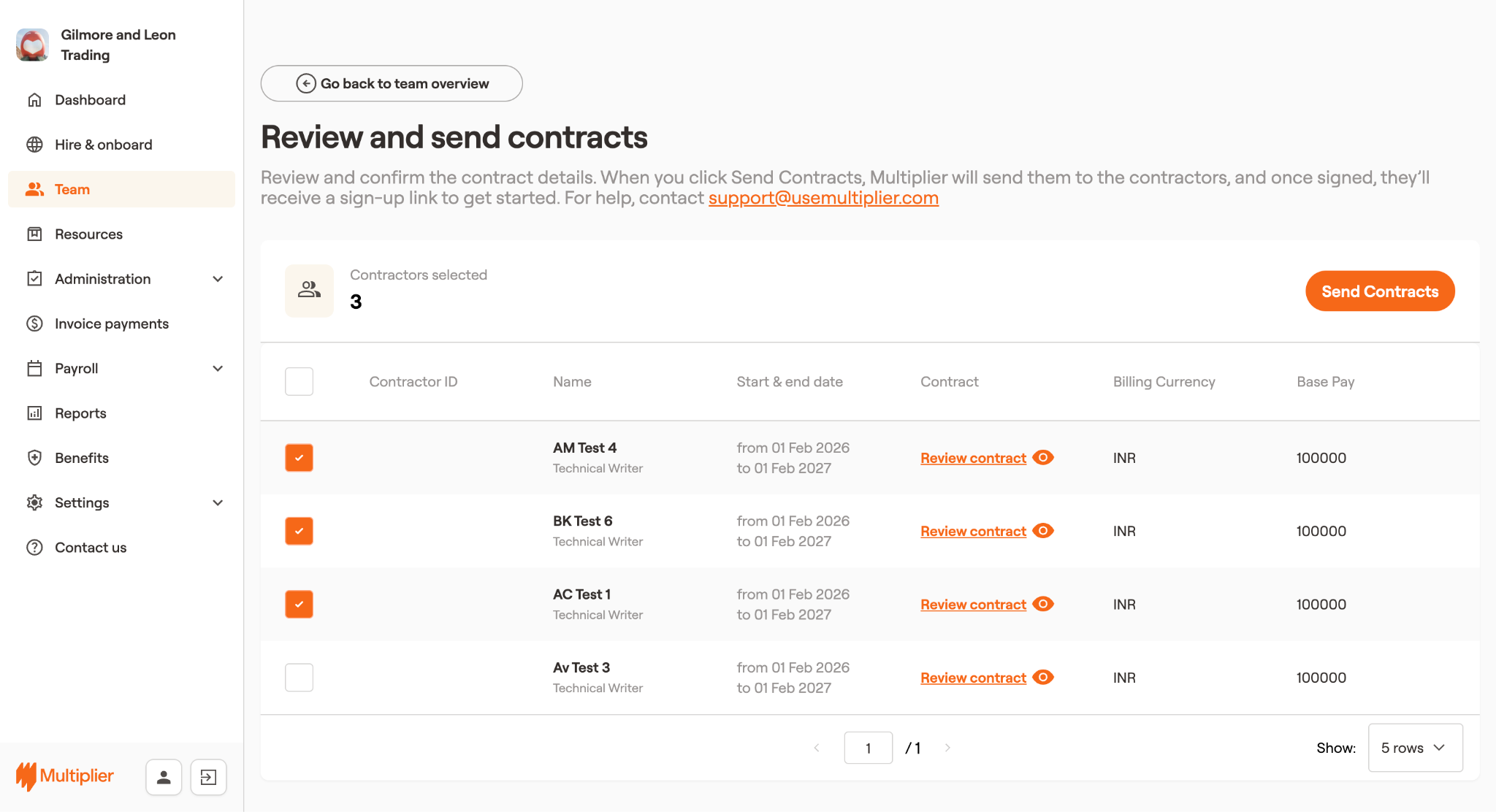Click the eye icon for Av Test 3's contract

[x=1043, y=678]
